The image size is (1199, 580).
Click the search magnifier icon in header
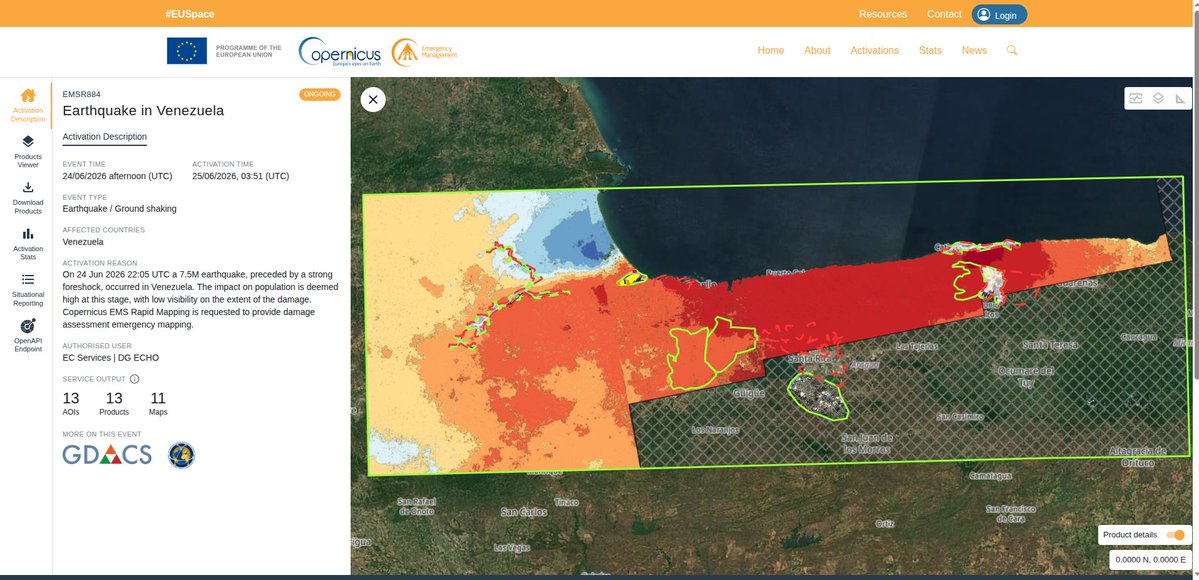[1012, 51]
